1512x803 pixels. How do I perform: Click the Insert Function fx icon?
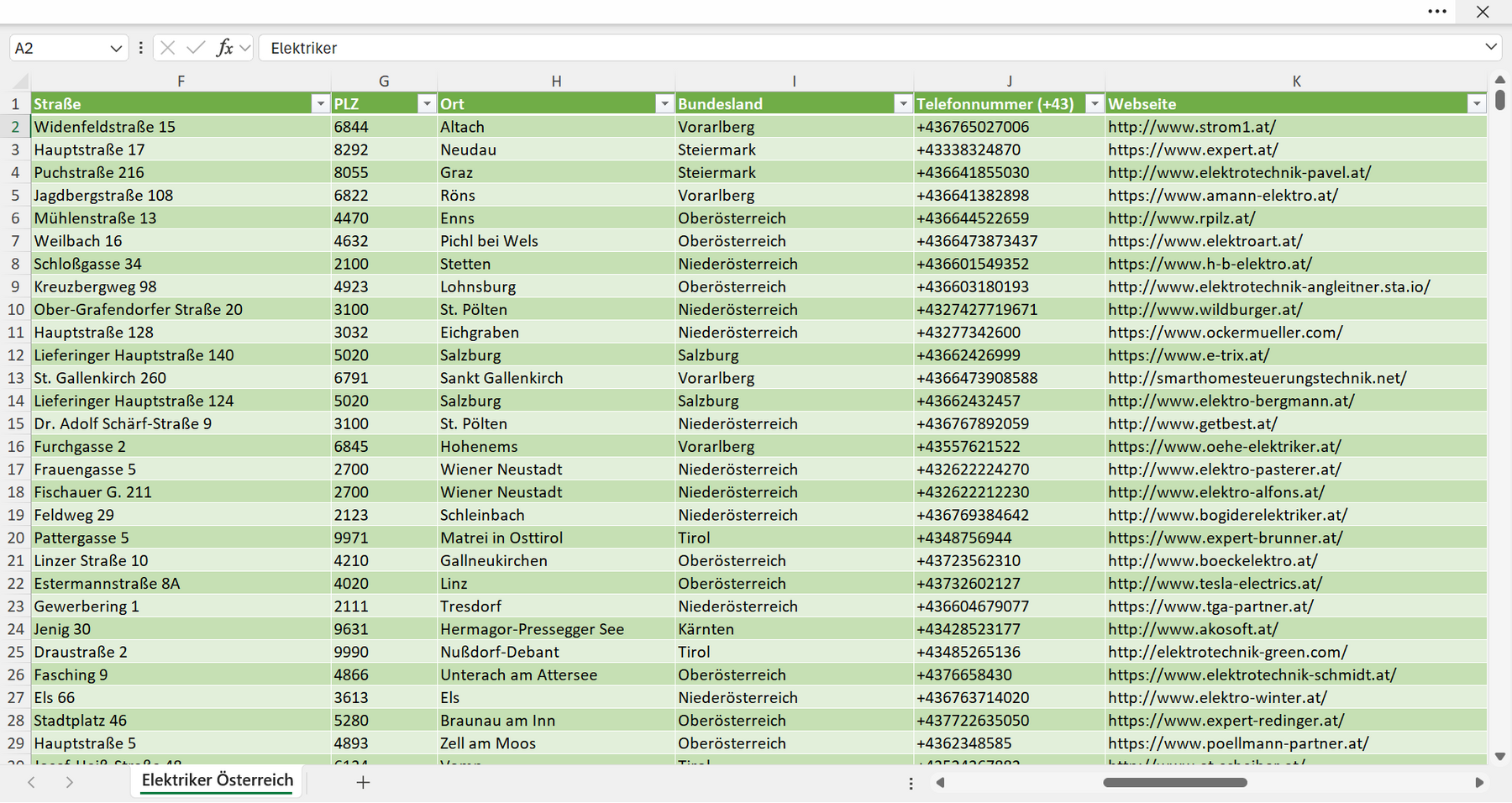[224, 48]
